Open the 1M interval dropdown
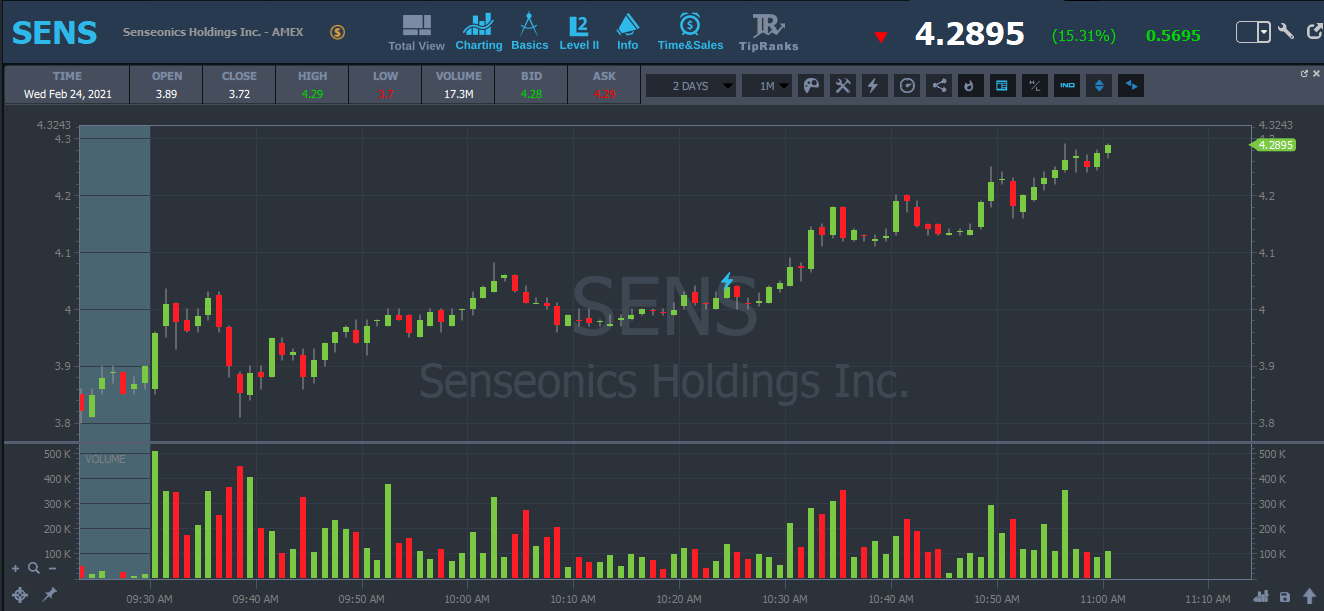Image resolution: width=1324 pixels, height=611 pixels. [x=768, y=86]
